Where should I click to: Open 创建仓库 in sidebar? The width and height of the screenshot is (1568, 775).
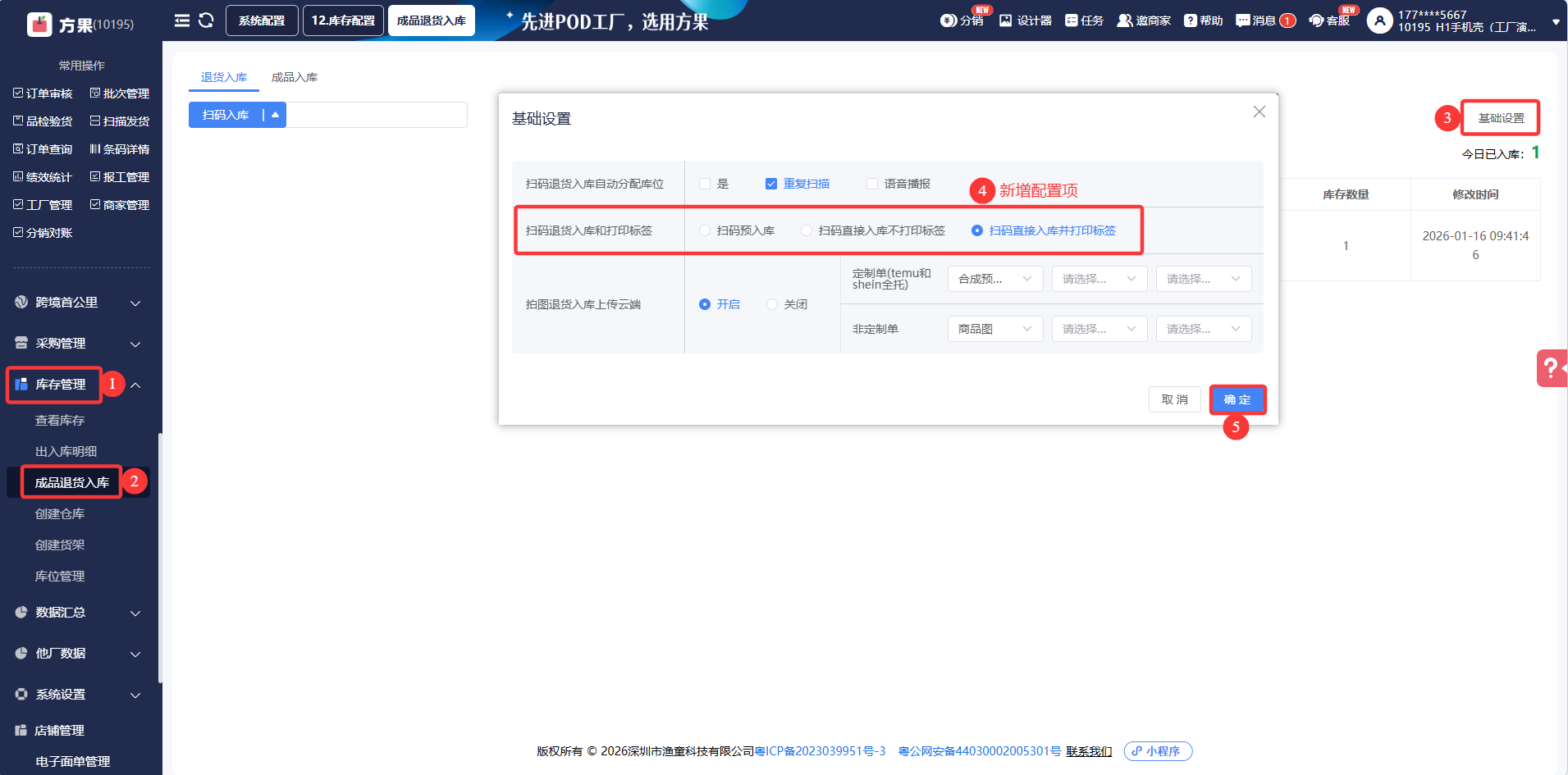click(x=60, y=514)
